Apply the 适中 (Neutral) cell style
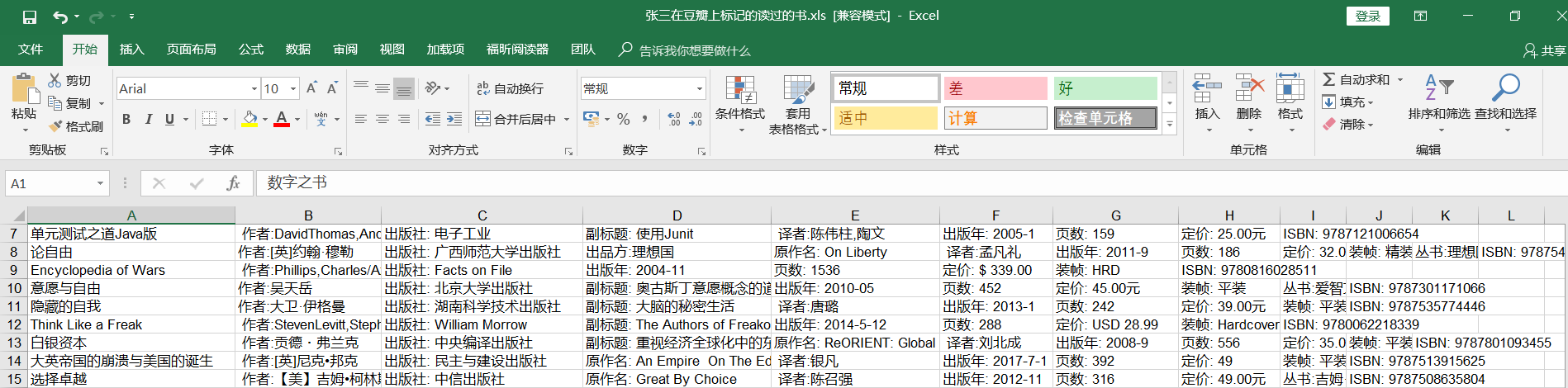Image resolution: width=1568 pixels, height=388 pixels. (885, 118)
